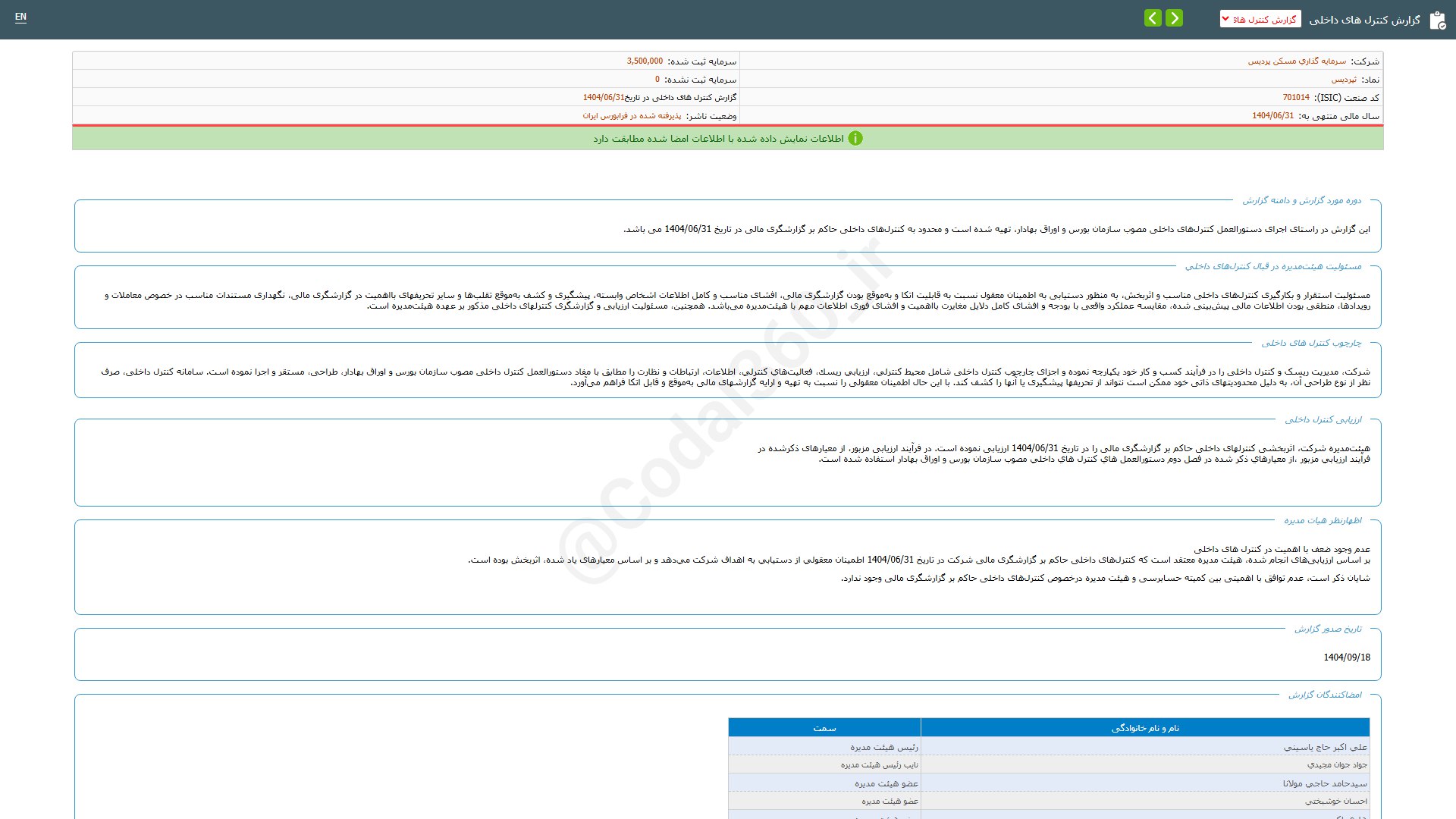Click the clipboard report icon in header
Screen dimensions: 1456x819
coord(1437,20)
